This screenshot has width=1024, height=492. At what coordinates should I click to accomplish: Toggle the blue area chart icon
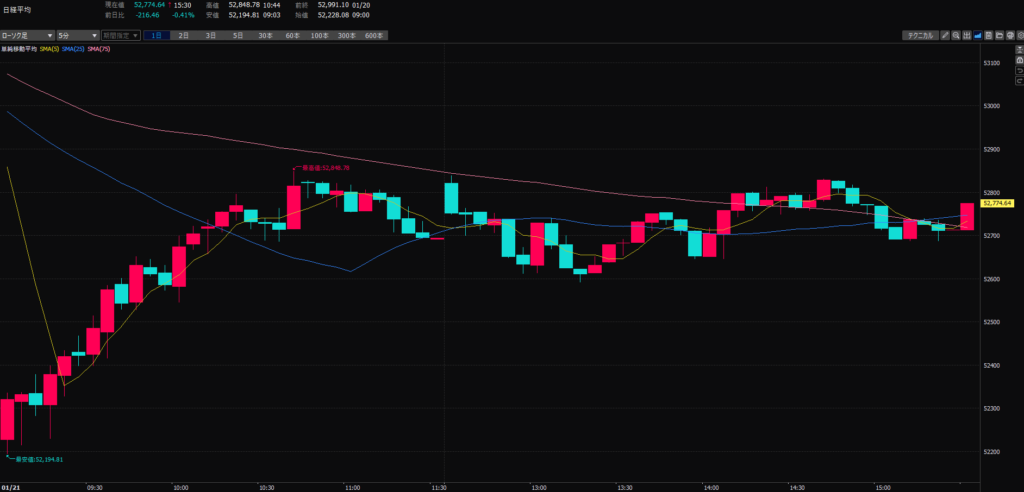click(x=979, y=35)
